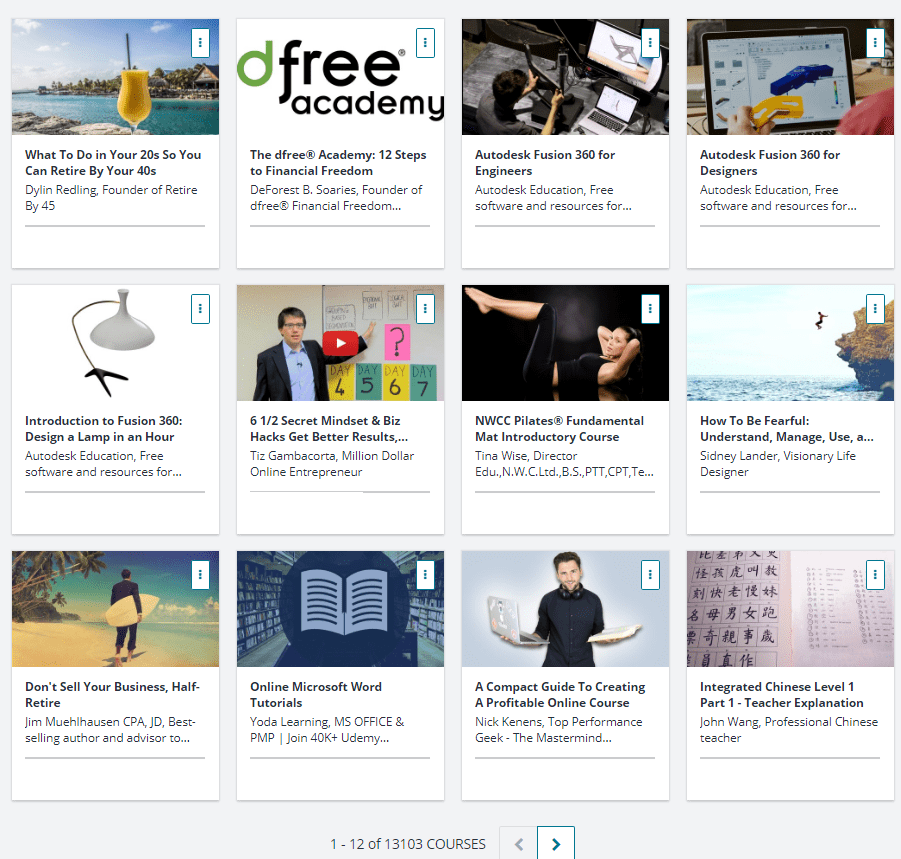Open more options on Fusion 360 for Designers

[875, 43]
